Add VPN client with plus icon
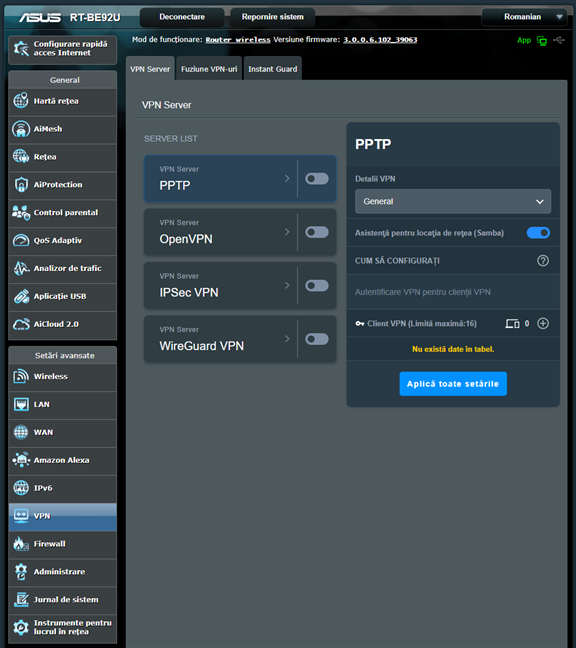Image resolution: width=576 pixels, height=648 pixels. [543, 324]
